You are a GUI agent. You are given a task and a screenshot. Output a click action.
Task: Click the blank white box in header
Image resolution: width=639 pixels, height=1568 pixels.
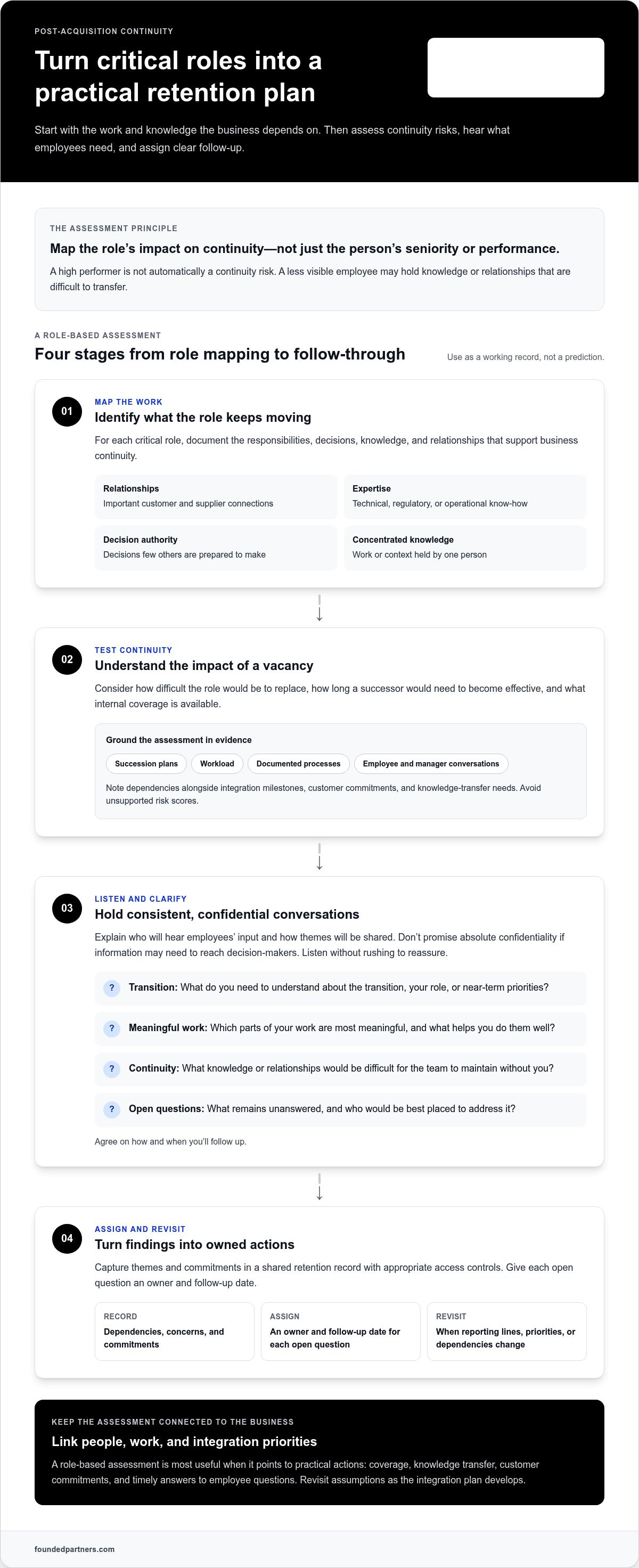515,68
